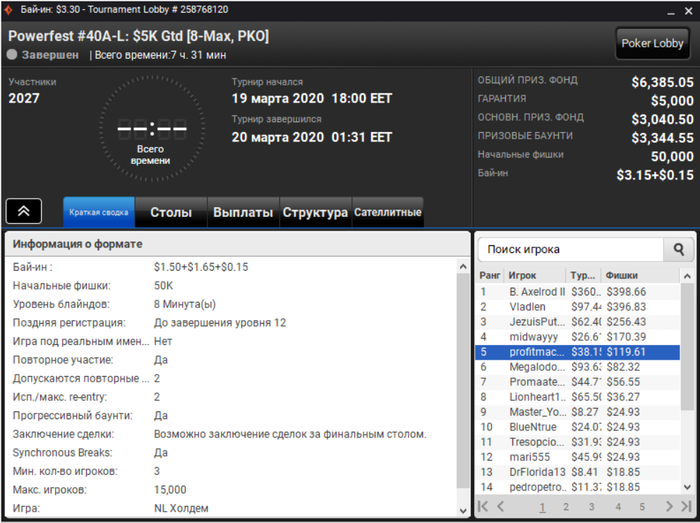Image resolution: width=700 pixels, height=523 pixels.
Task: Select highlighted profitmac... player row
Action: pyautogui.click(x=578, y=352)
